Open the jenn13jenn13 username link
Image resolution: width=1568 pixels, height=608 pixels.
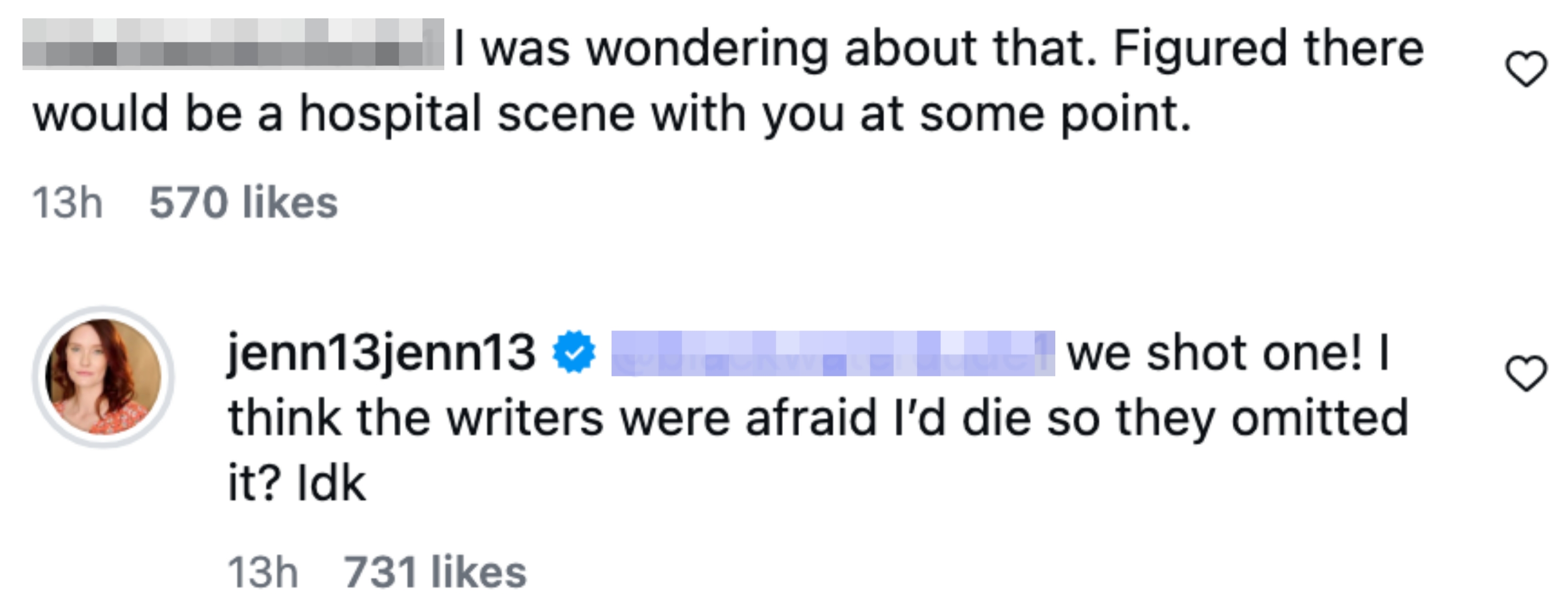382,353
